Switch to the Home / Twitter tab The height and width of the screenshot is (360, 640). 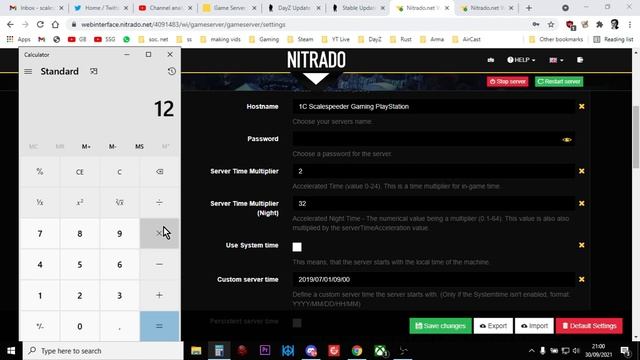click(x=100, y=8)
